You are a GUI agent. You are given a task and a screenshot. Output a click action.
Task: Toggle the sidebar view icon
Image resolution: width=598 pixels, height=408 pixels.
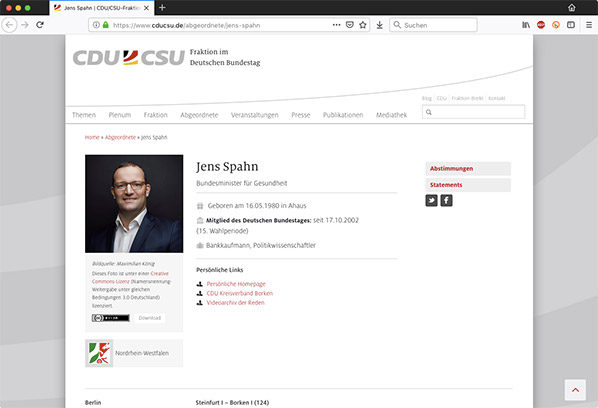(571, 25)
